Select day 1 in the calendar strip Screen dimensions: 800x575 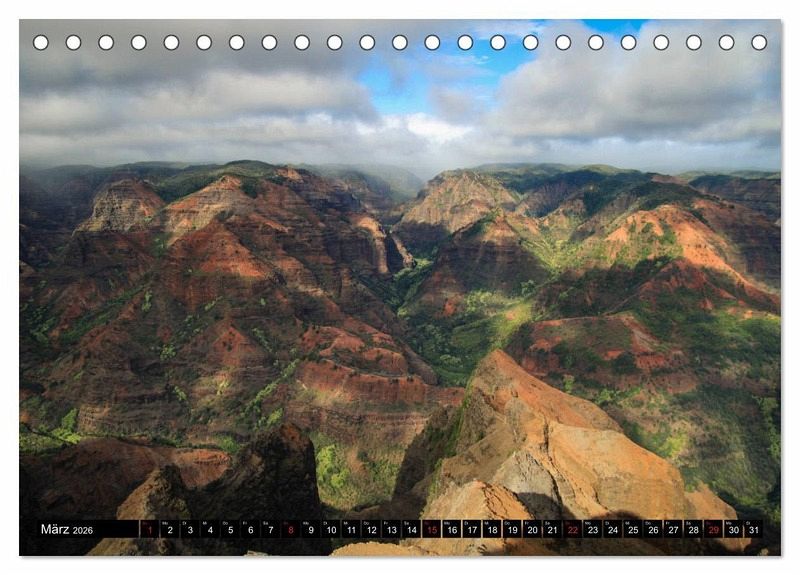[x=149, y=529]
